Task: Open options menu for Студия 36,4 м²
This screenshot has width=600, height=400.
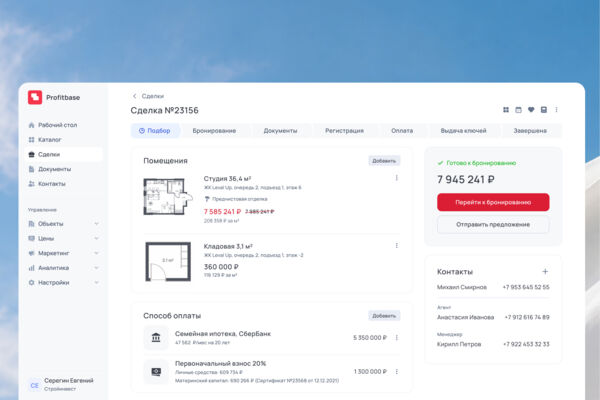Action: (x=396, y=178)
